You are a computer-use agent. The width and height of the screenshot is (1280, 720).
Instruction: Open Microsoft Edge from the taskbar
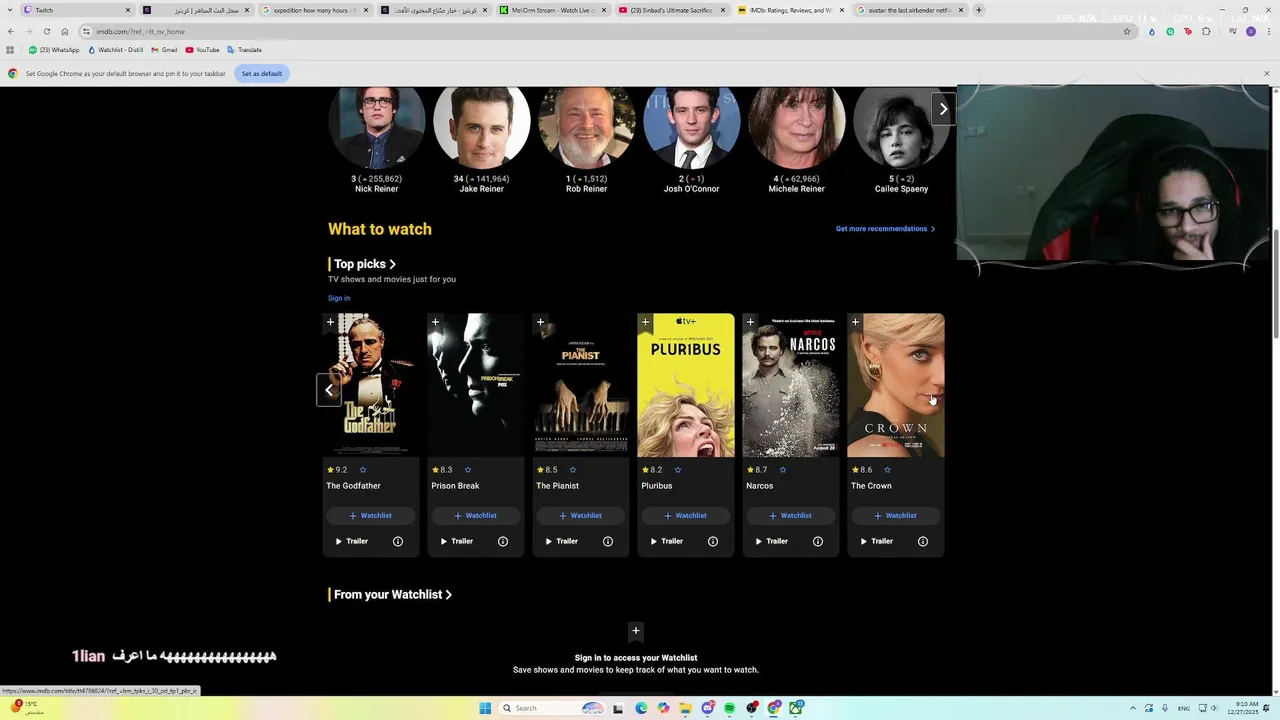click(x=641, y=708)
